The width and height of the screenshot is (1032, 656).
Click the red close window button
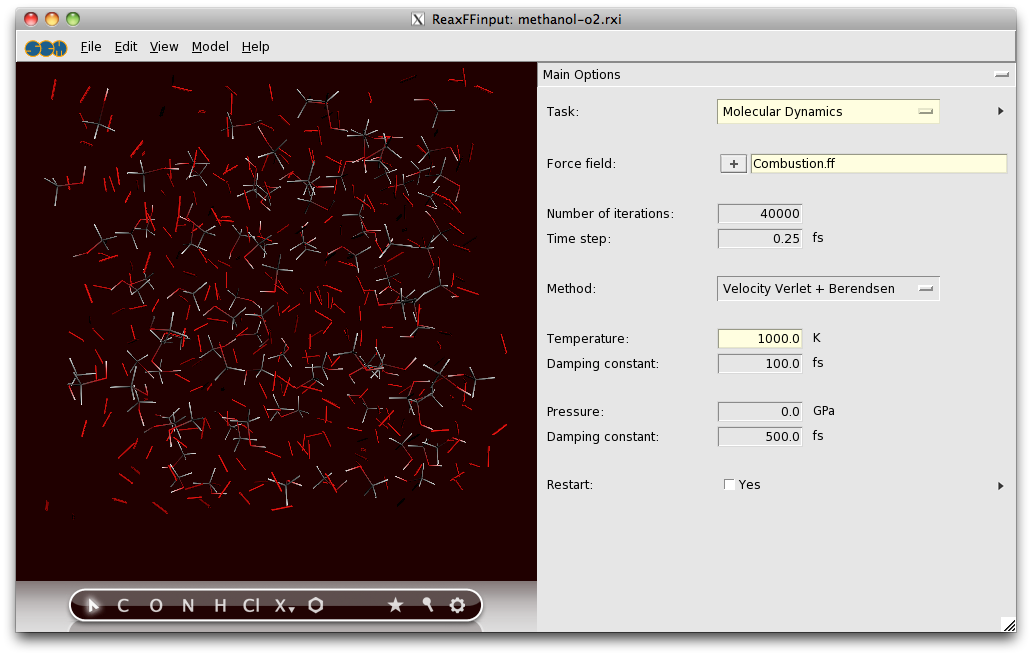click(31, 19)
